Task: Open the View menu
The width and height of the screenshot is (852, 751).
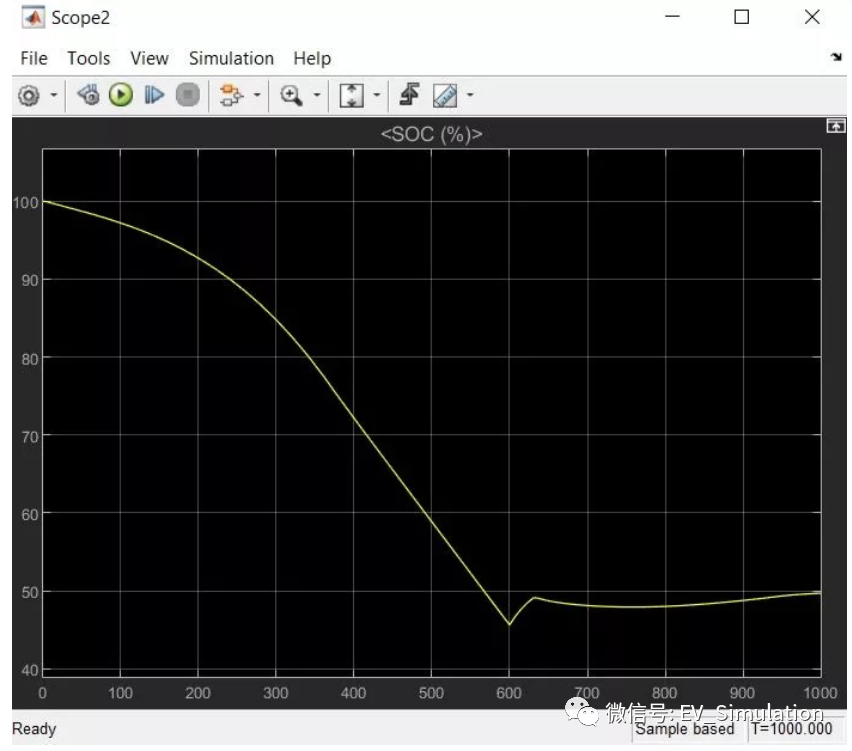Action: point(149,58)
